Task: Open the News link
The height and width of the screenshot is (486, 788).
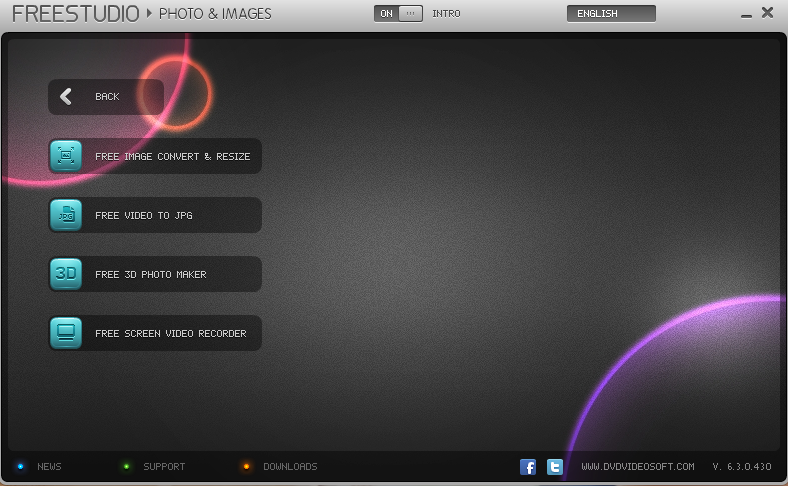Action: (x=49, y=467)
